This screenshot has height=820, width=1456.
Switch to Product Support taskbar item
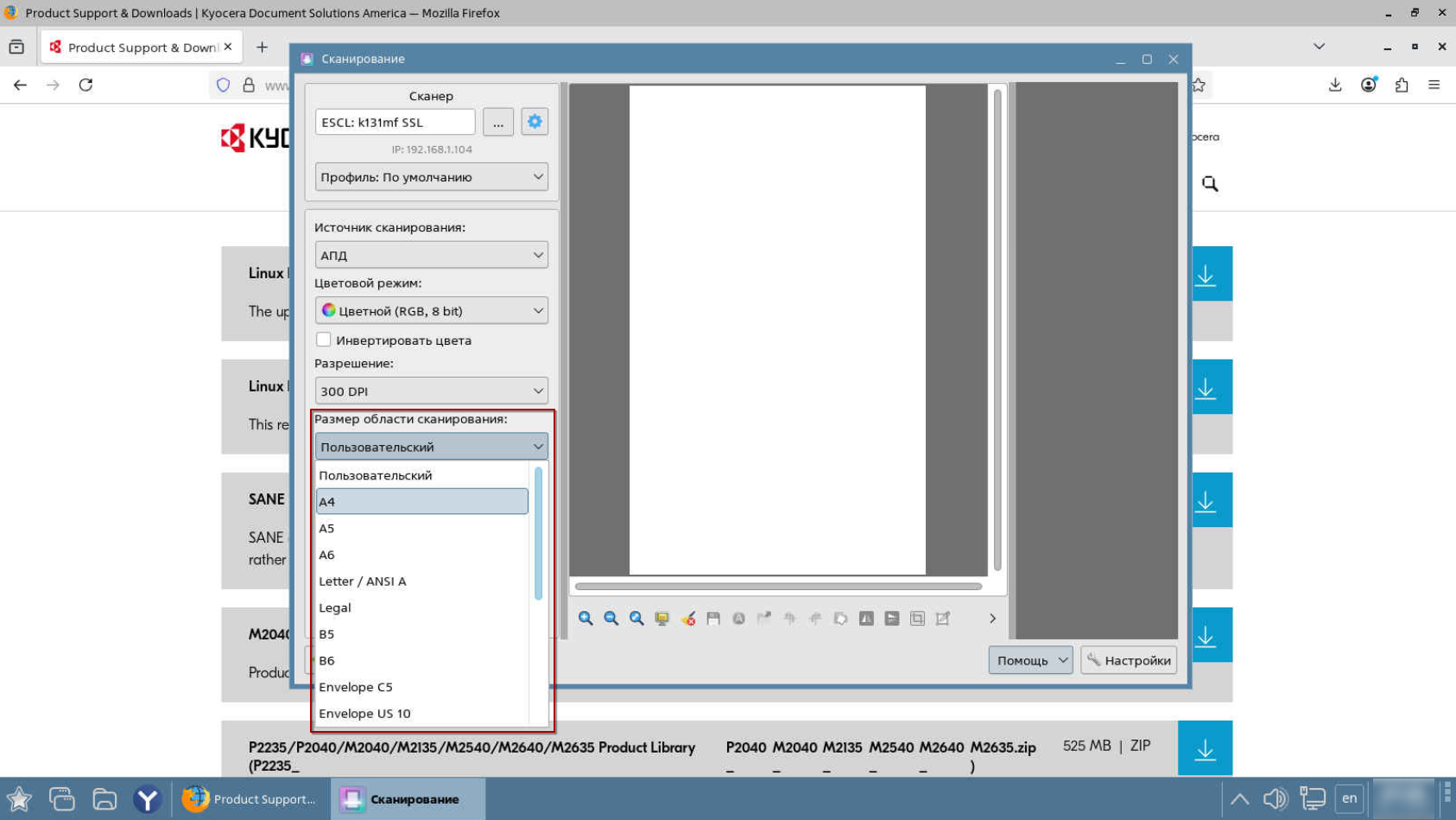click(x=250, y=799)
